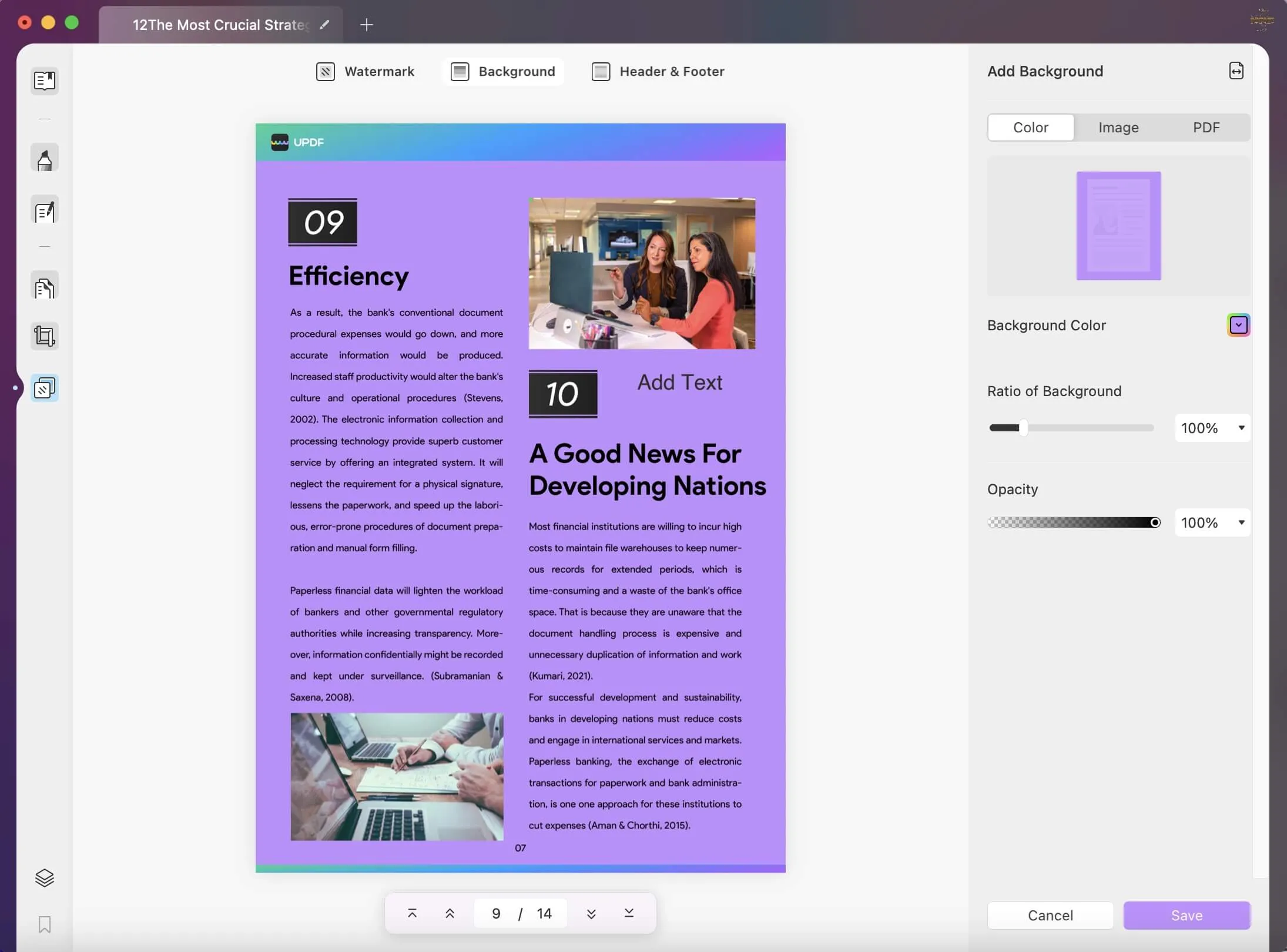Switch to the Image background tab
Image resolution: width=1287 pixels, height=952 pixels.
[x=1117, y=127]
